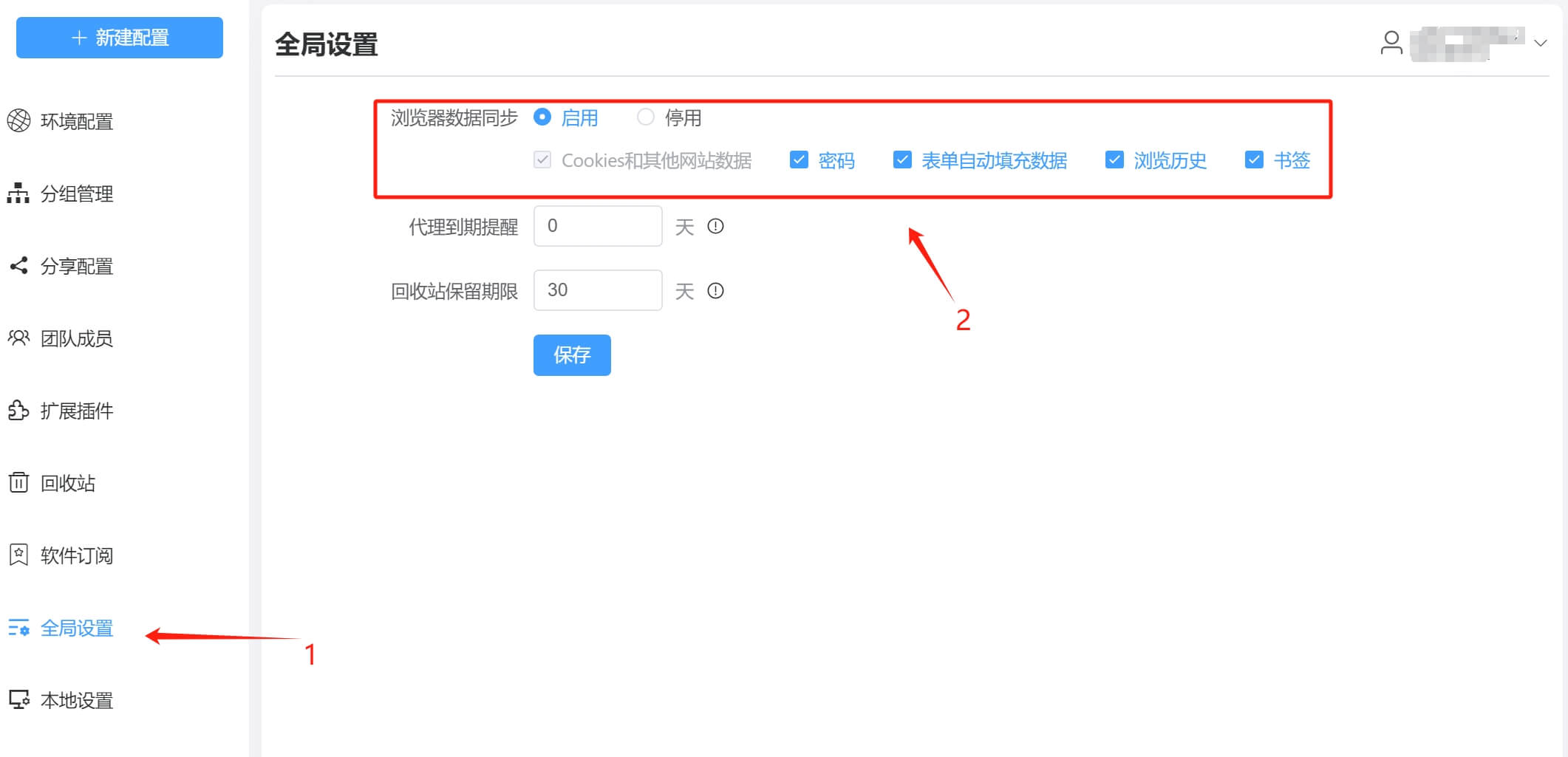Viewport: 1568px width, 757px height.
Task: Click the trash bin icon for 回收站
Action: 18,483
